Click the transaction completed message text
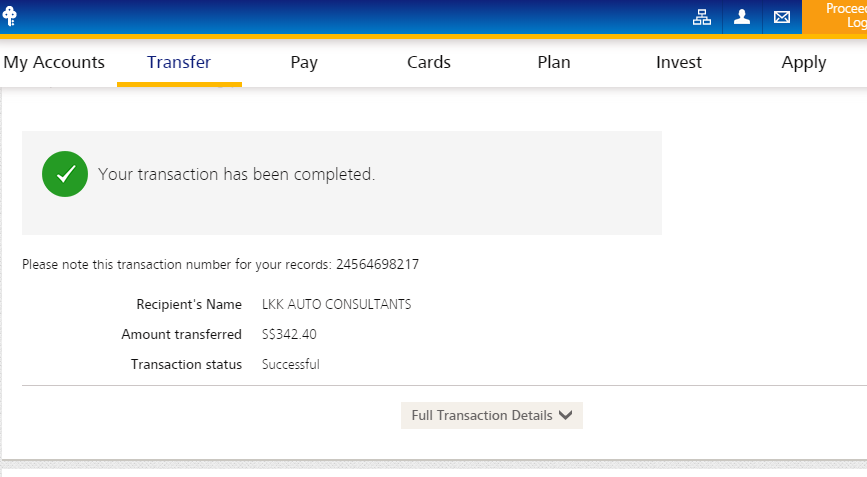 [236, 174]
